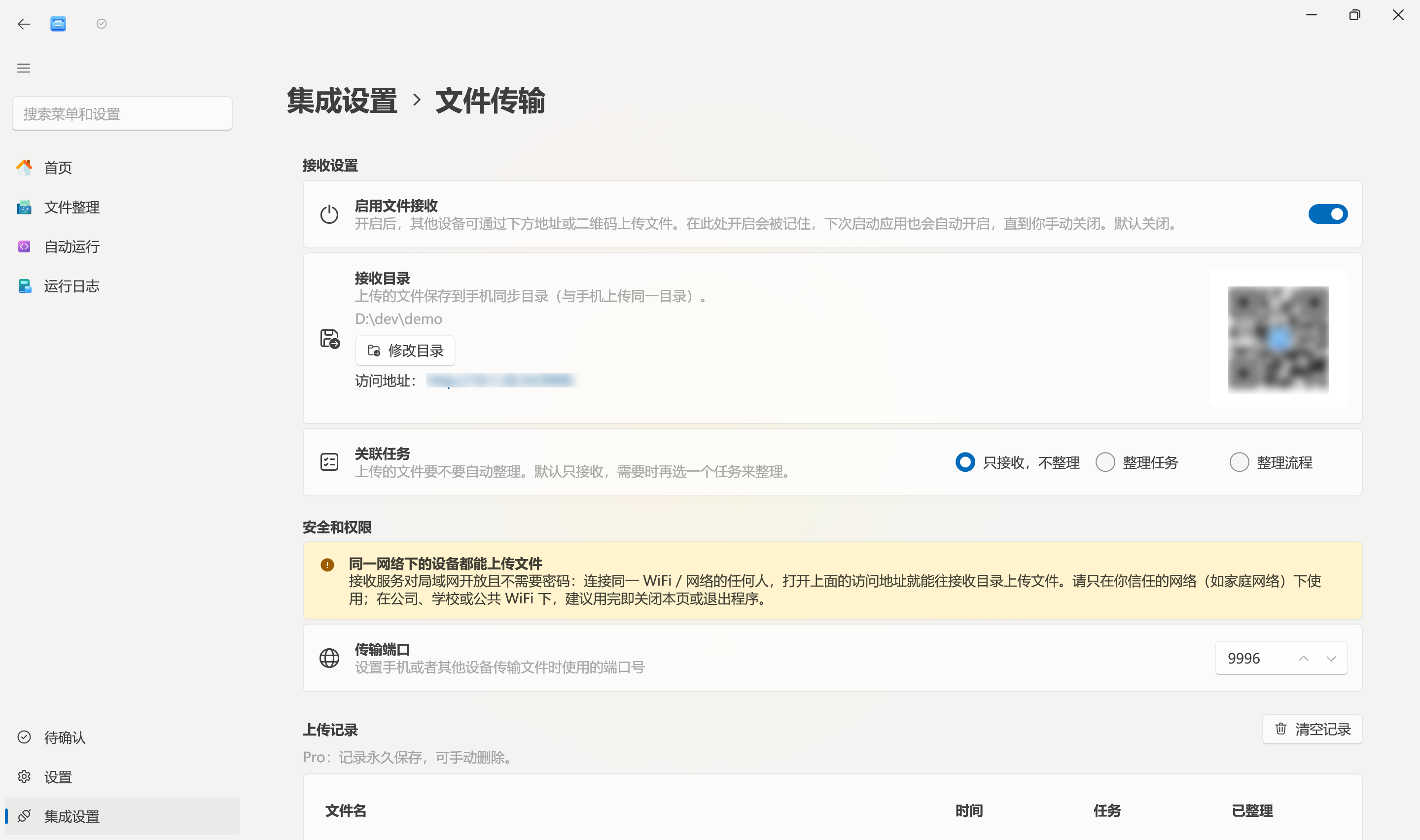Click the power icon beside 启用文件接收
This screenshot has height=840, width=1420.
click(329, 214)
